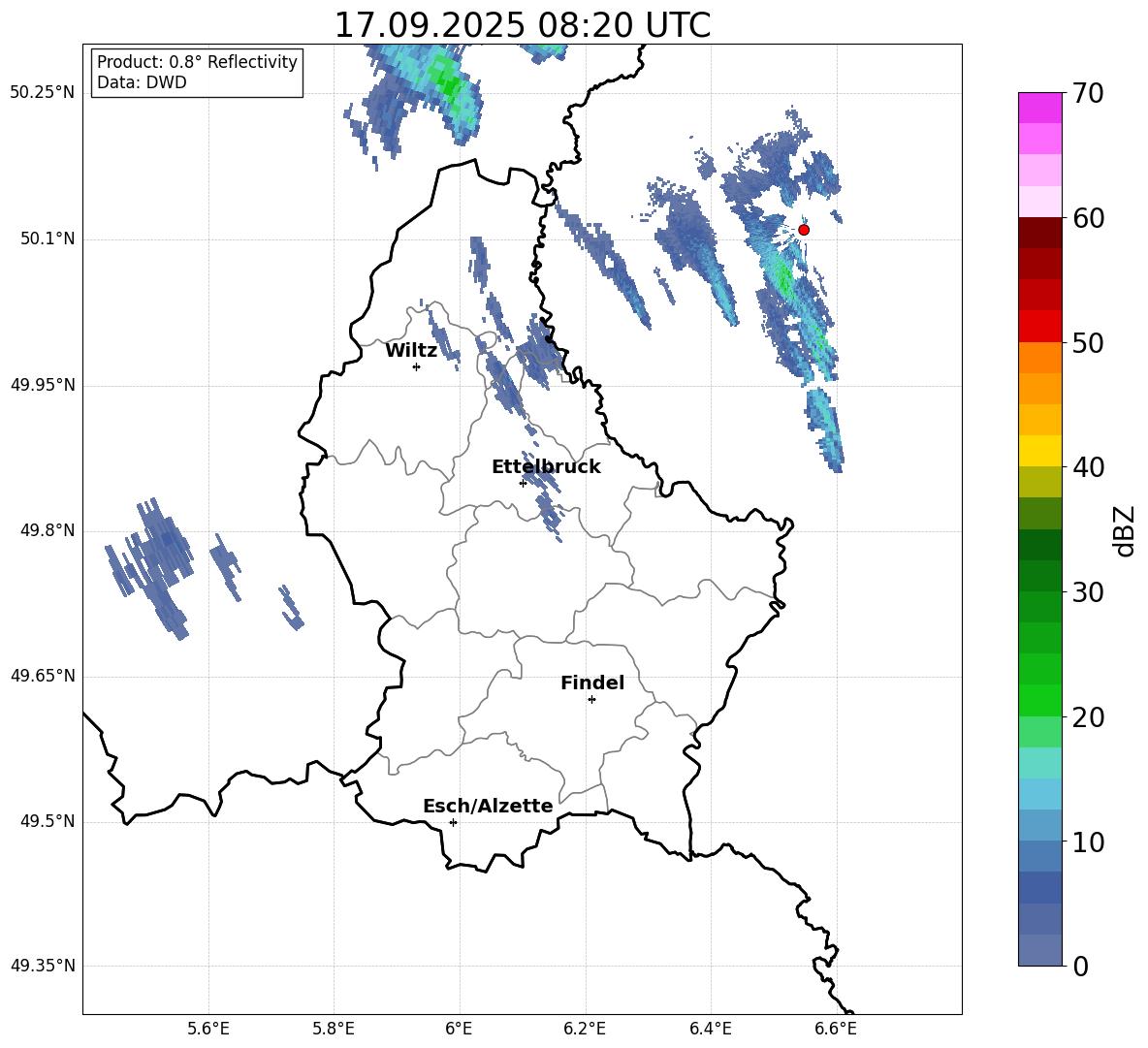The image size is (1148, 1048).
Task: Click the 6.2°E longitude label
Action: point(585,1029)
